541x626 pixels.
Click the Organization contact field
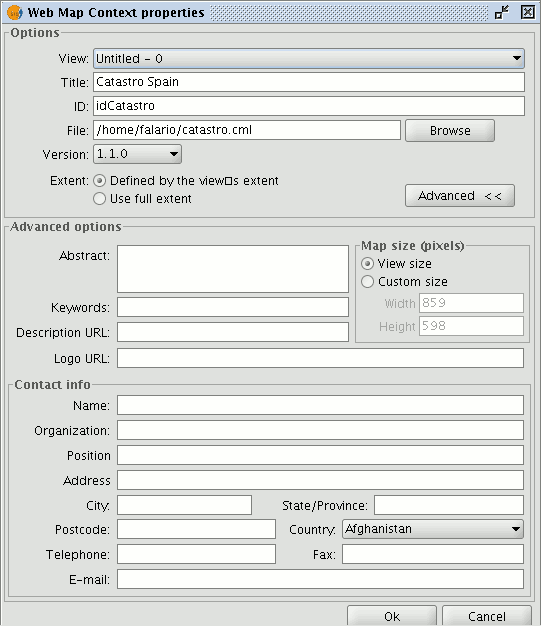[320, 430]
